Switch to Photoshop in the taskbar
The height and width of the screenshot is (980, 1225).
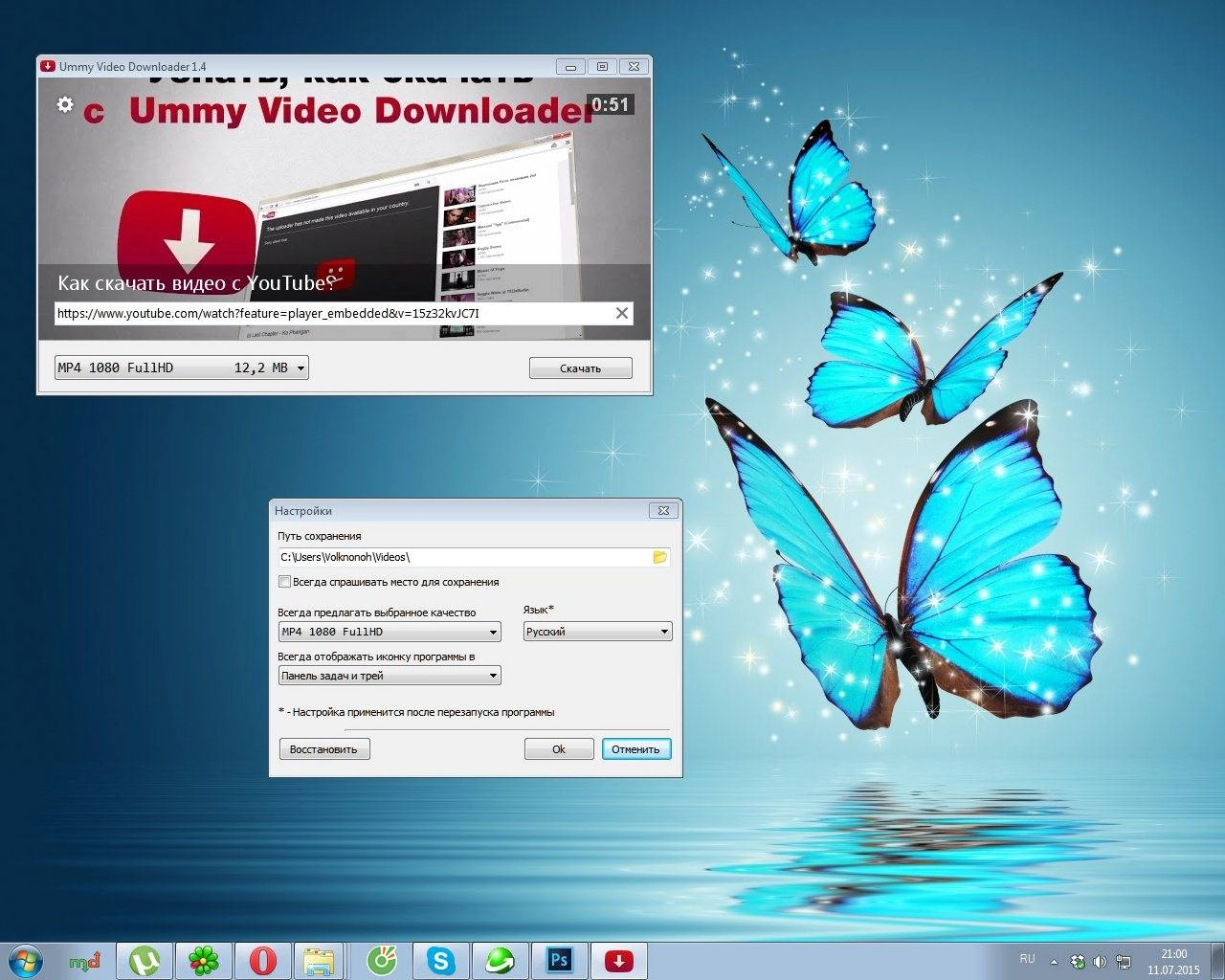[560, 961]
